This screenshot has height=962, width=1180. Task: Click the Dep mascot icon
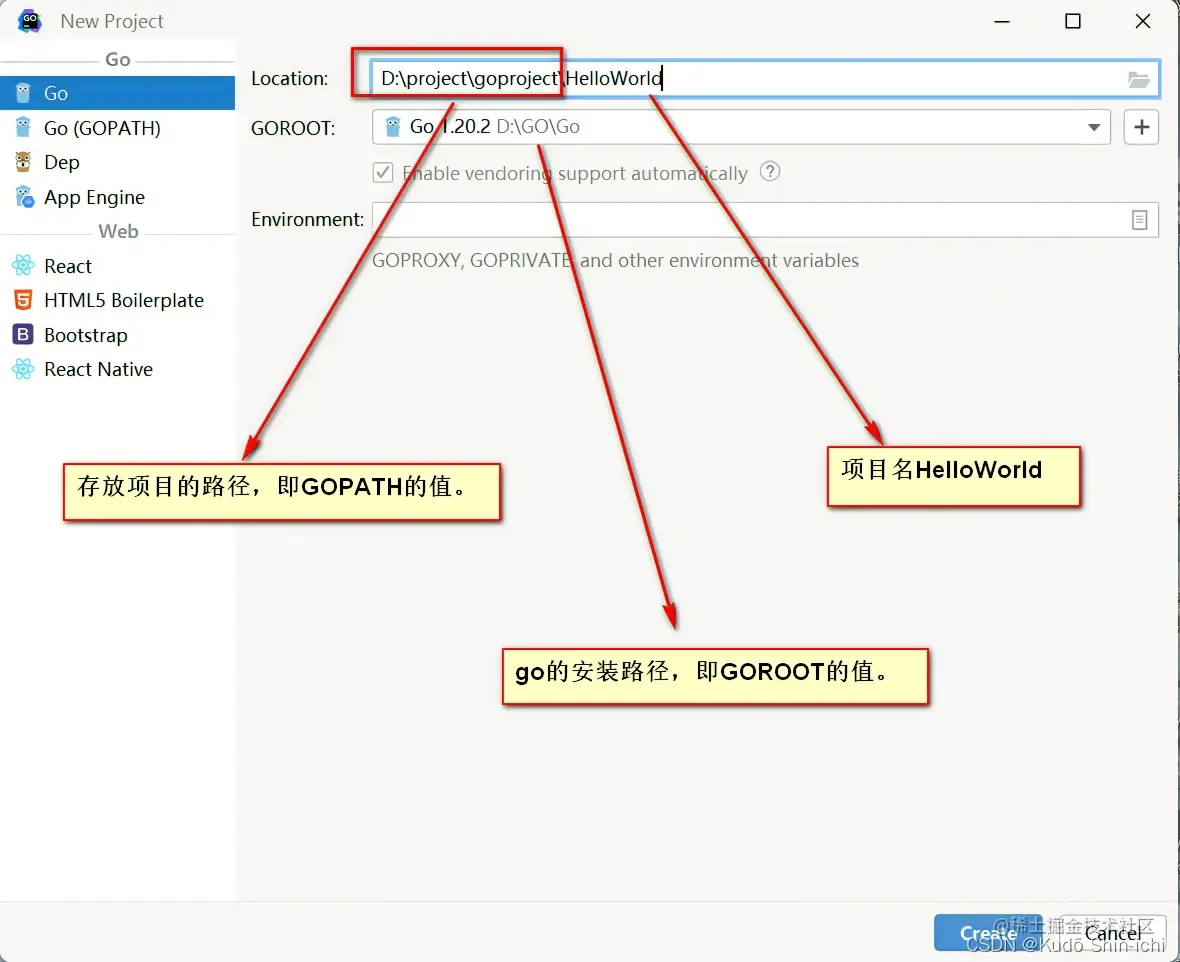click(x=23, y=162)
